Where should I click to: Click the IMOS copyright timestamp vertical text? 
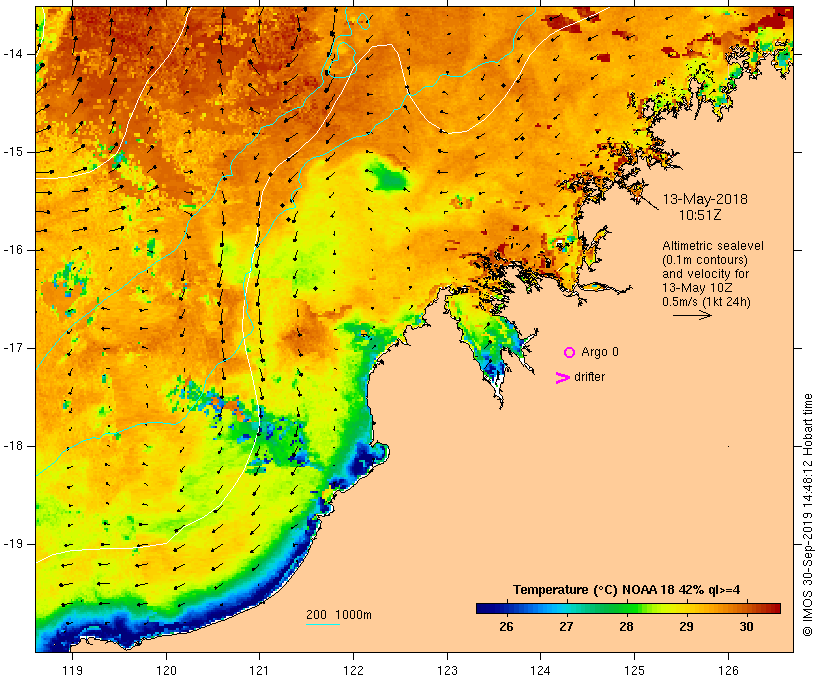pos(808,515)
